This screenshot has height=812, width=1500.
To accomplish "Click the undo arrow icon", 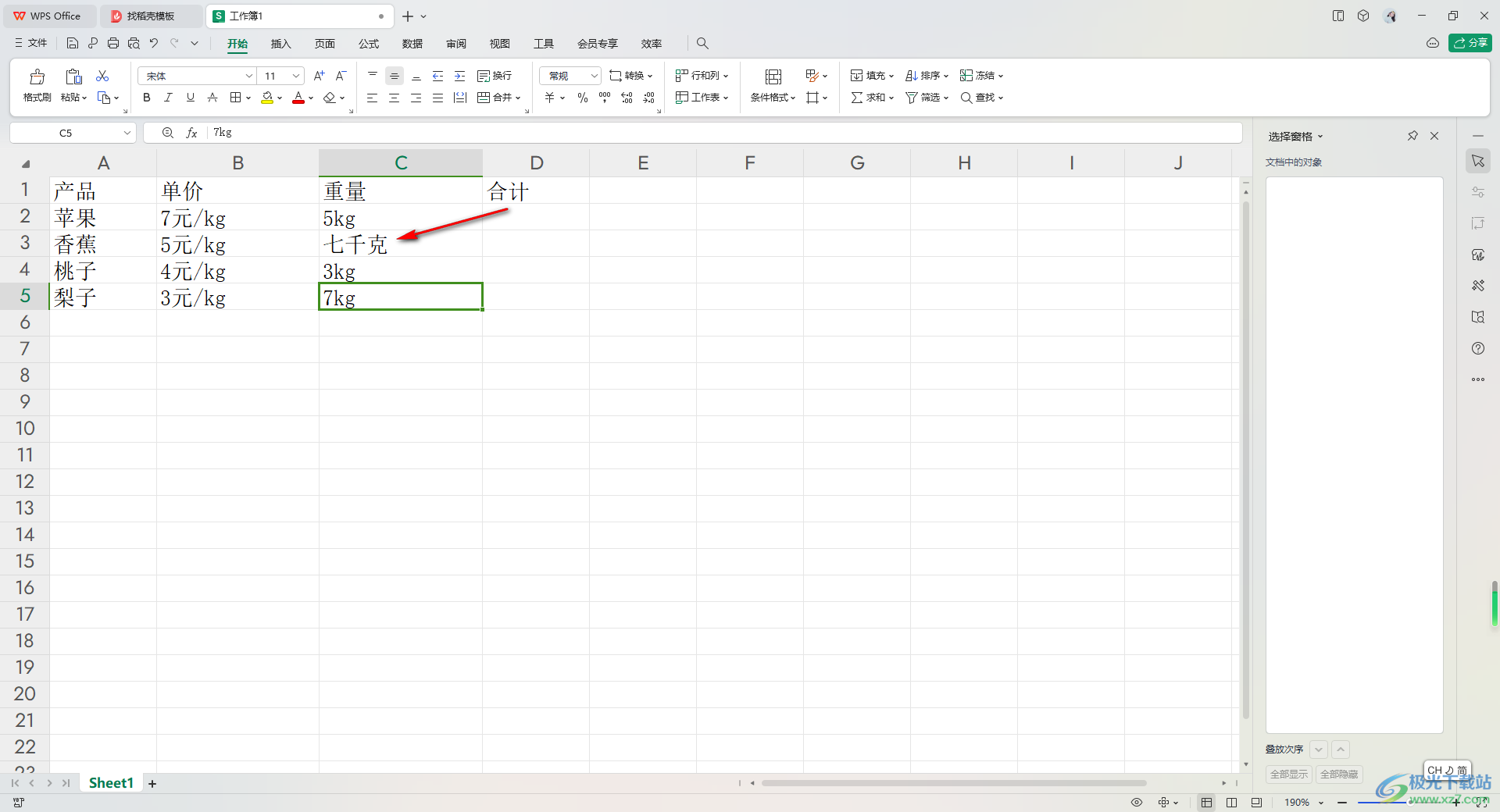I will coord(154,43).
